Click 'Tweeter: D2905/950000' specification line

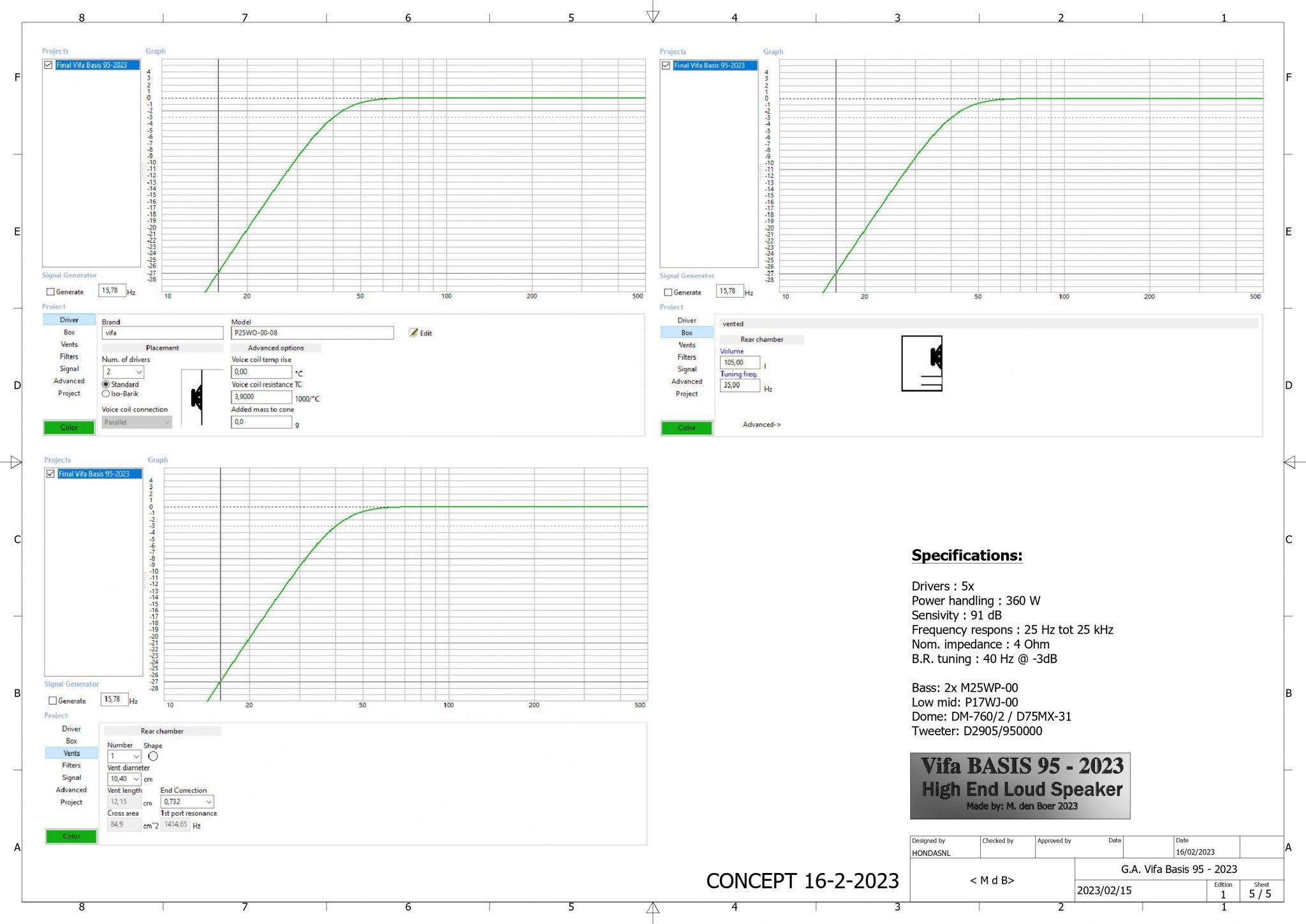tap(977, 731)
